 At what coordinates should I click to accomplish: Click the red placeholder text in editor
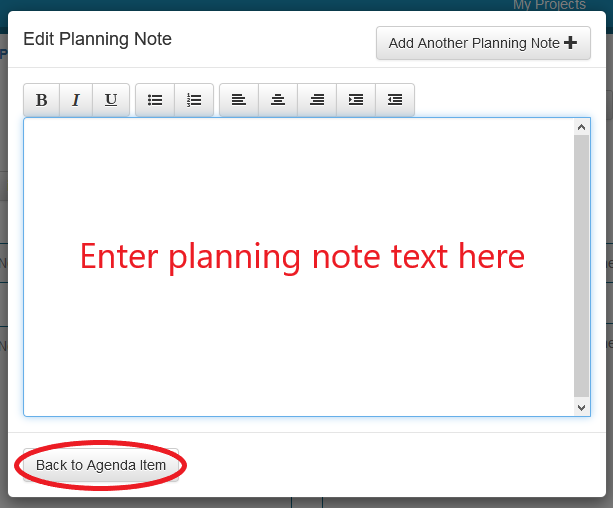(x=302, y=257)
